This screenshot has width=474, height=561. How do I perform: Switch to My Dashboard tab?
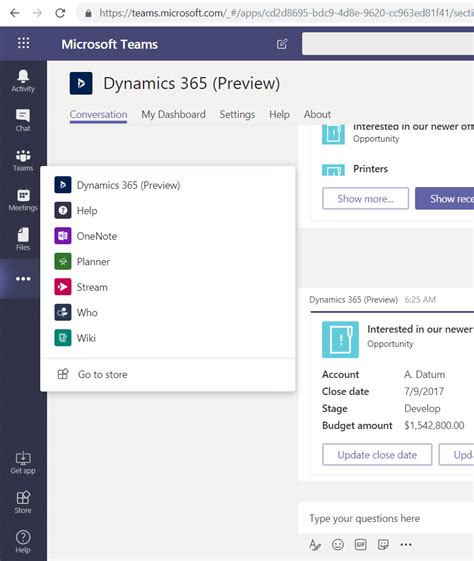point(174,114)
